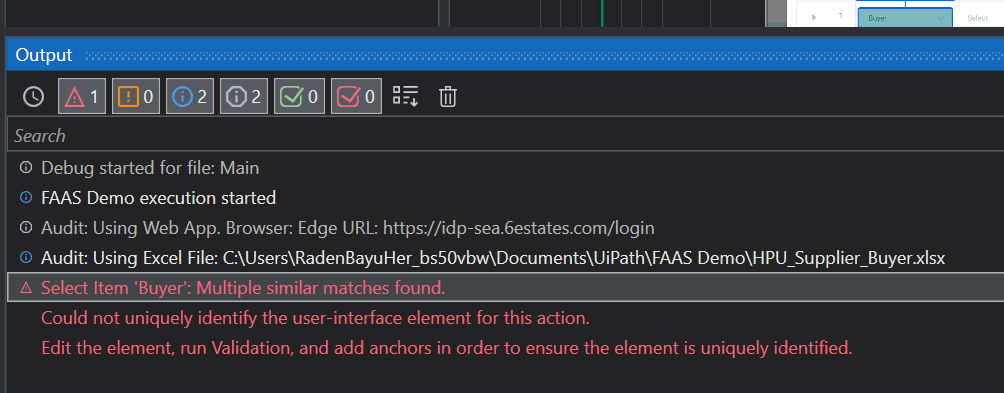
Task: Toggle the green passed-checkmark filter
Action: click(300, 97)
